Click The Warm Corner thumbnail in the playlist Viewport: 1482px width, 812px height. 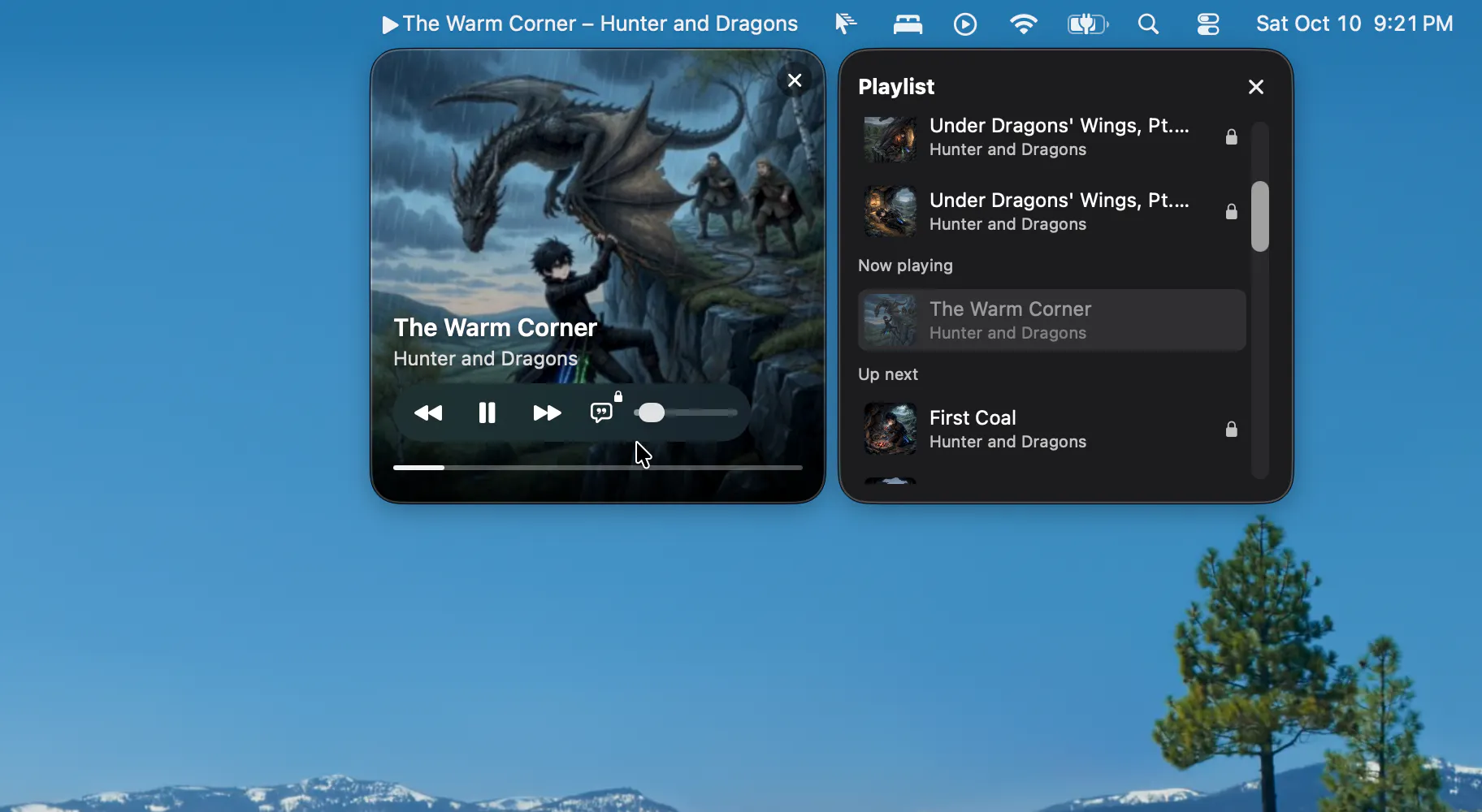pos(890,321)
